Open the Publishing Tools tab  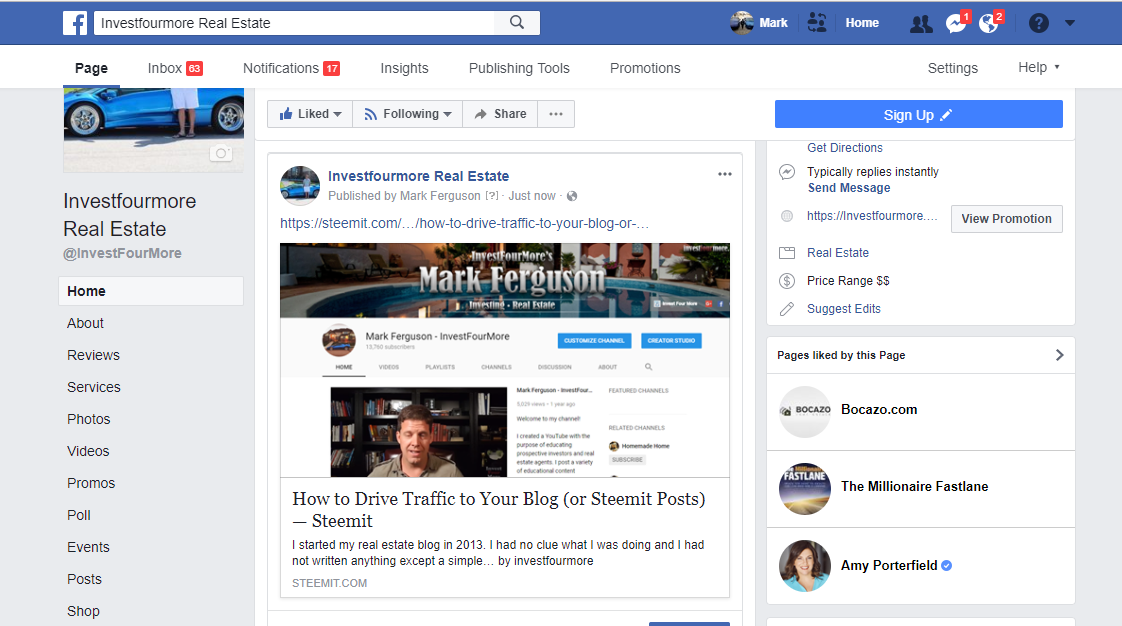coord(519,68)
